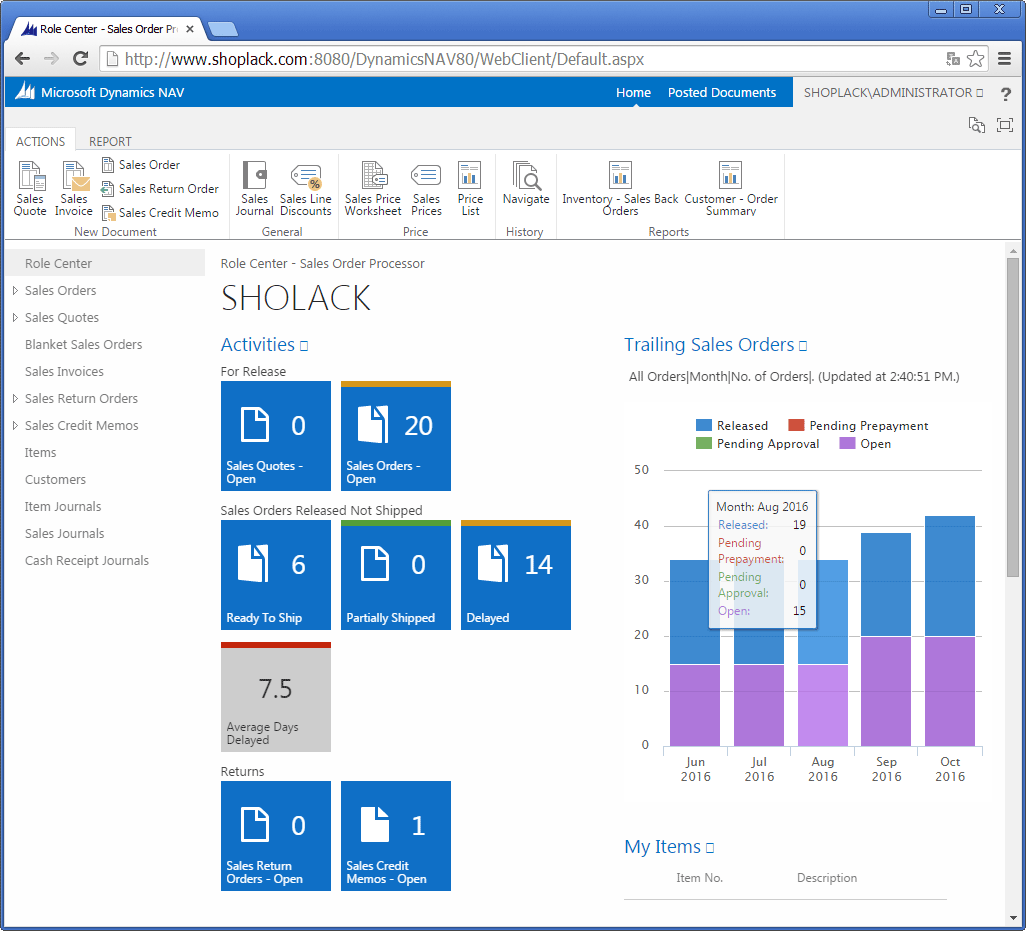The width and height of the screenshot is (1026, 931).
Task: Expand the Sales Return Orders tree node
Action: pyautogui.click(x=15, y=398)
